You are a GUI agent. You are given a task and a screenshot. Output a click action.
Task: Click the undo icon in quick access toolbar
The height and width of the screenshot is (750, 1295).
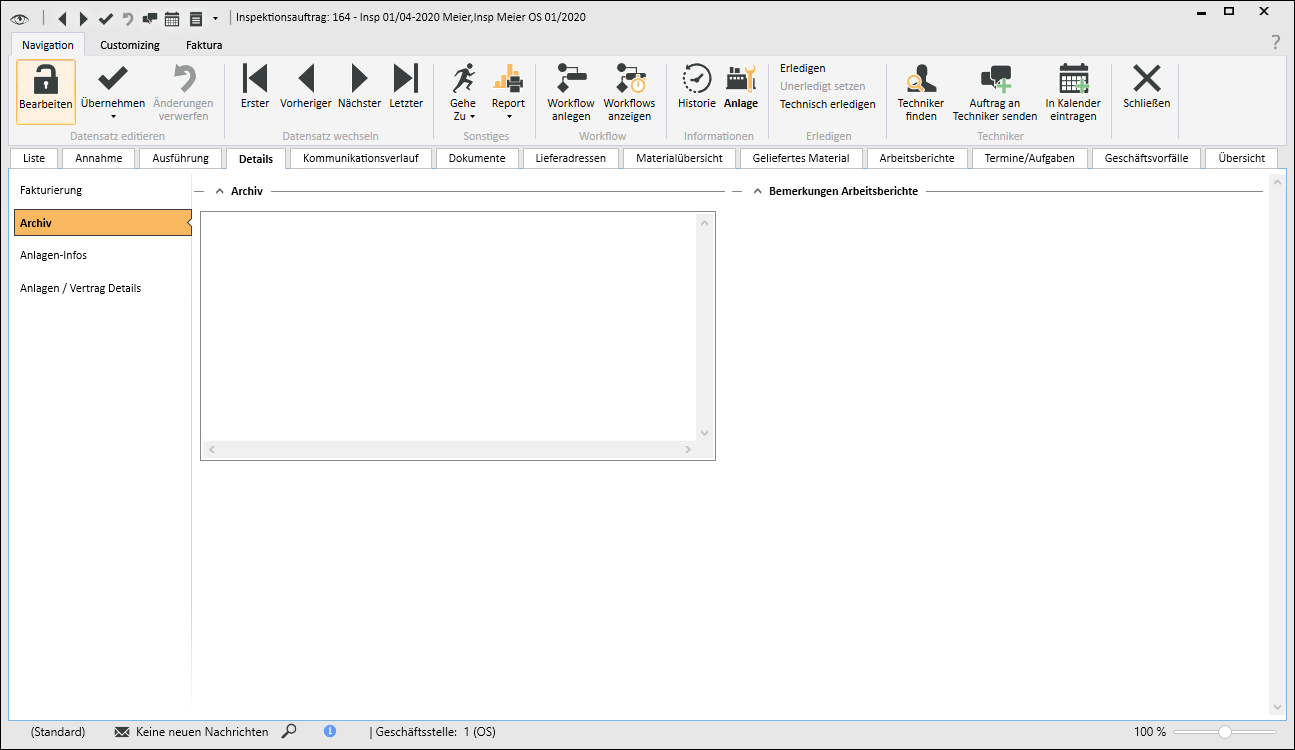tap(128, 18)
